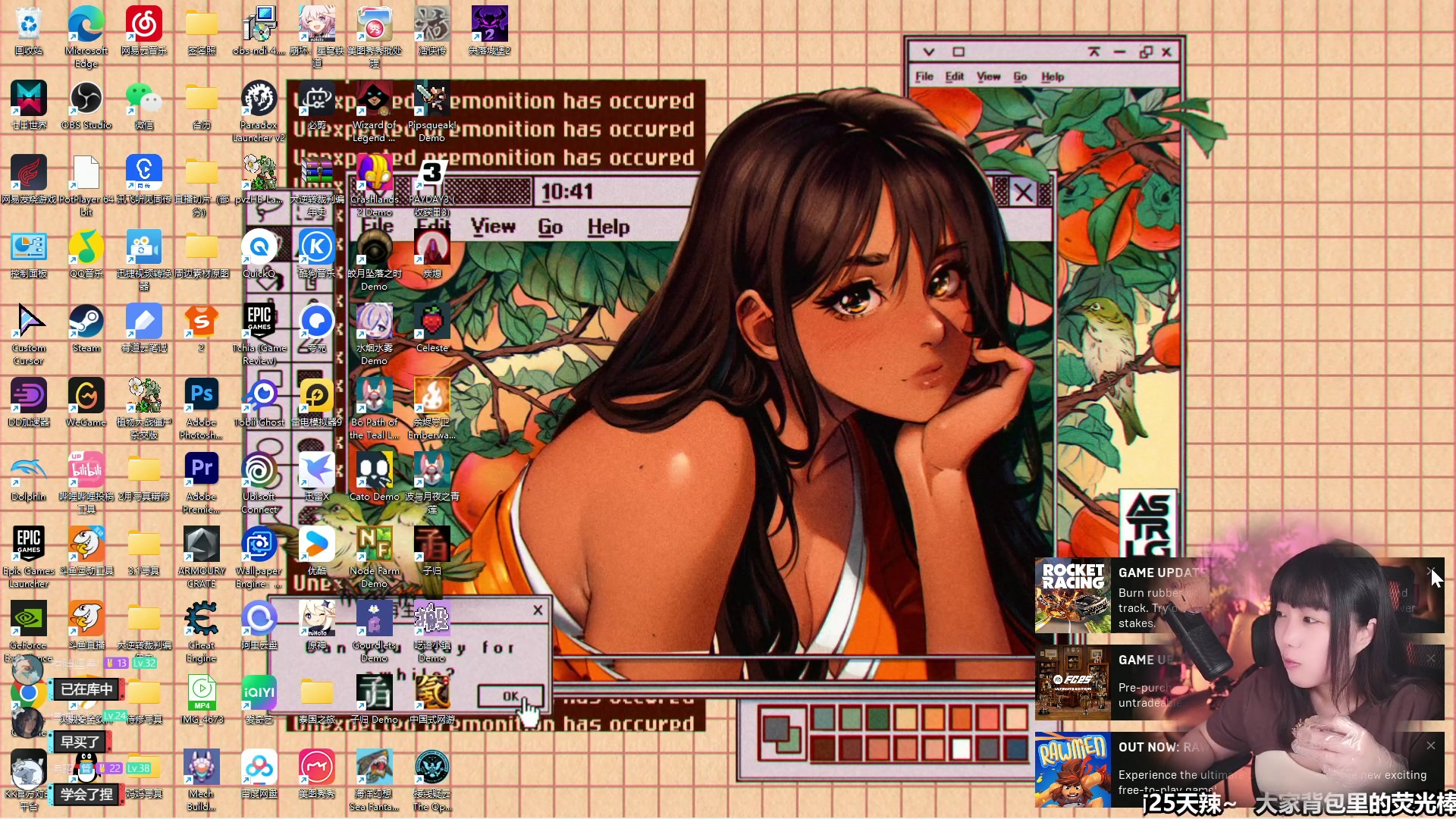Dismiss the FC25 notification
Viewport: 1456px width, 819px height.
pos(1430,658)
